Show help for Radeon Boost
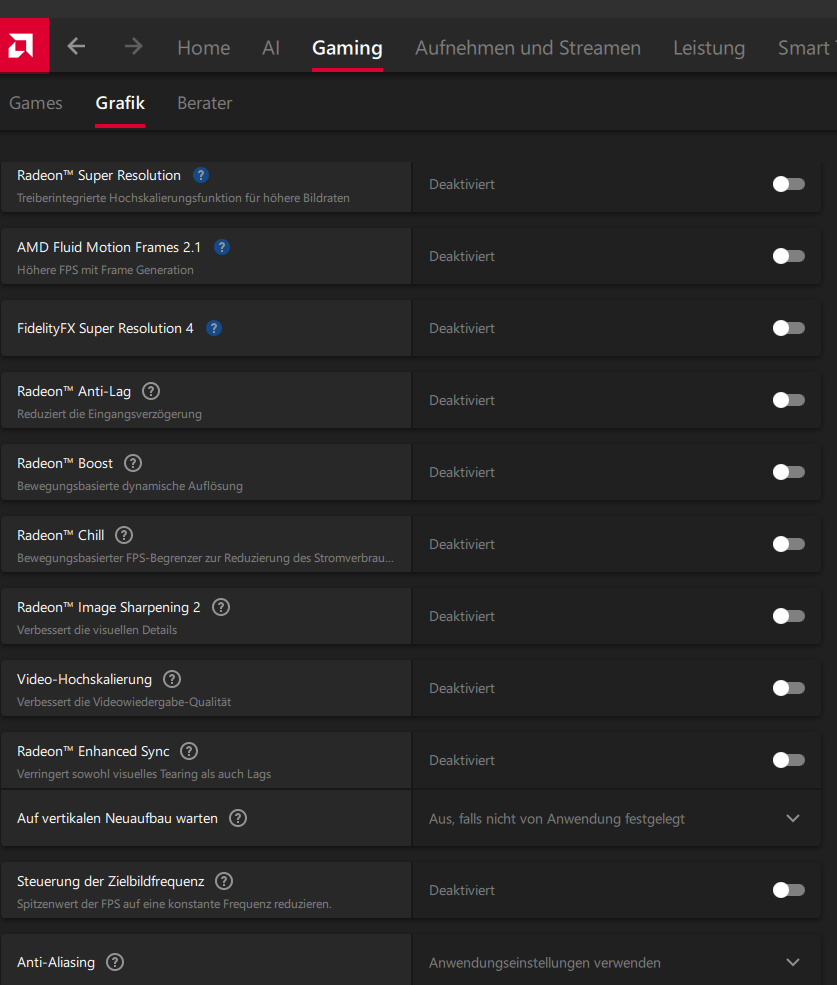Screen dimensions: 837x985 pyautogui.click(x=133, y=463)
